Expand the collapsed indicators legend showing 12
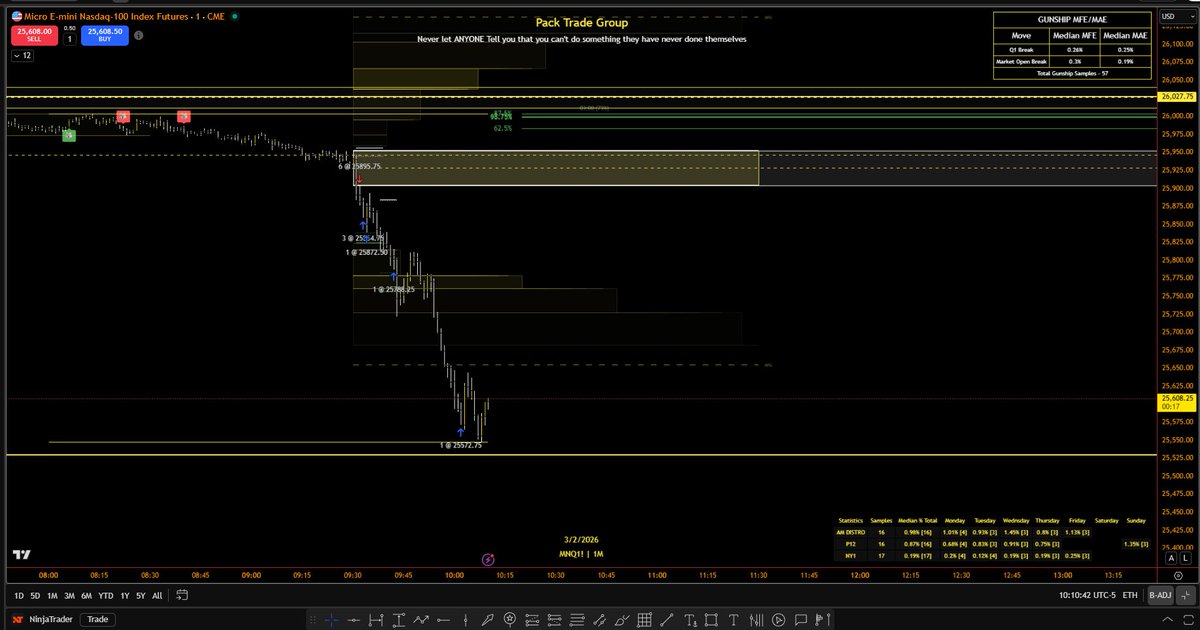The image size is (1200, 630). click(x=22, y=56)
